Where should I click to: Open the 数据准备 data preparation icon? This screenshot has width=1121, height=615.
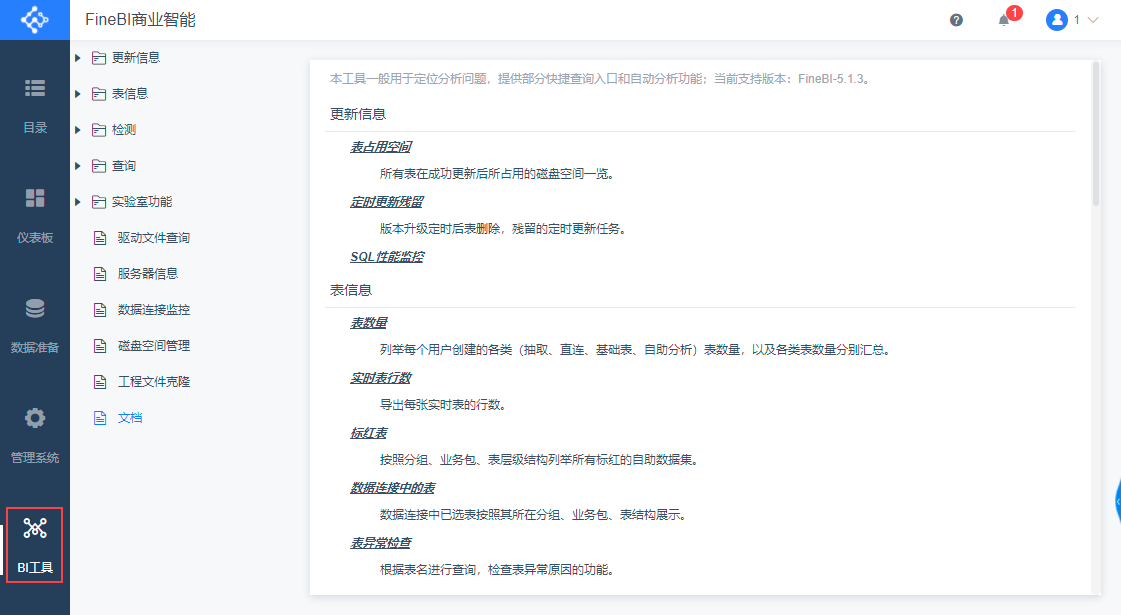pos(34,319)
